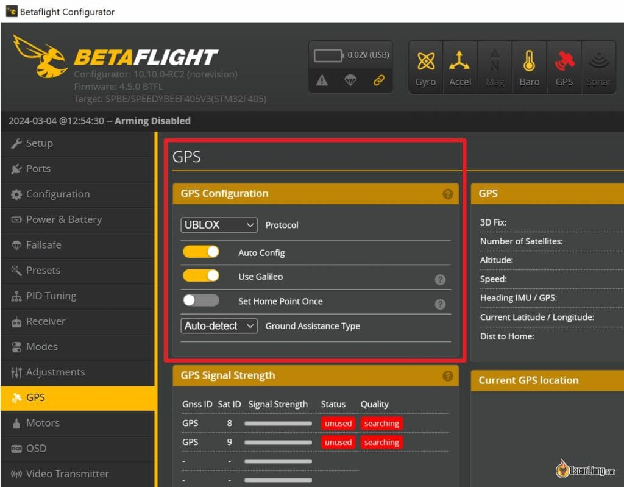Turn off the Use Galileo switch

(x=201, y=276)
